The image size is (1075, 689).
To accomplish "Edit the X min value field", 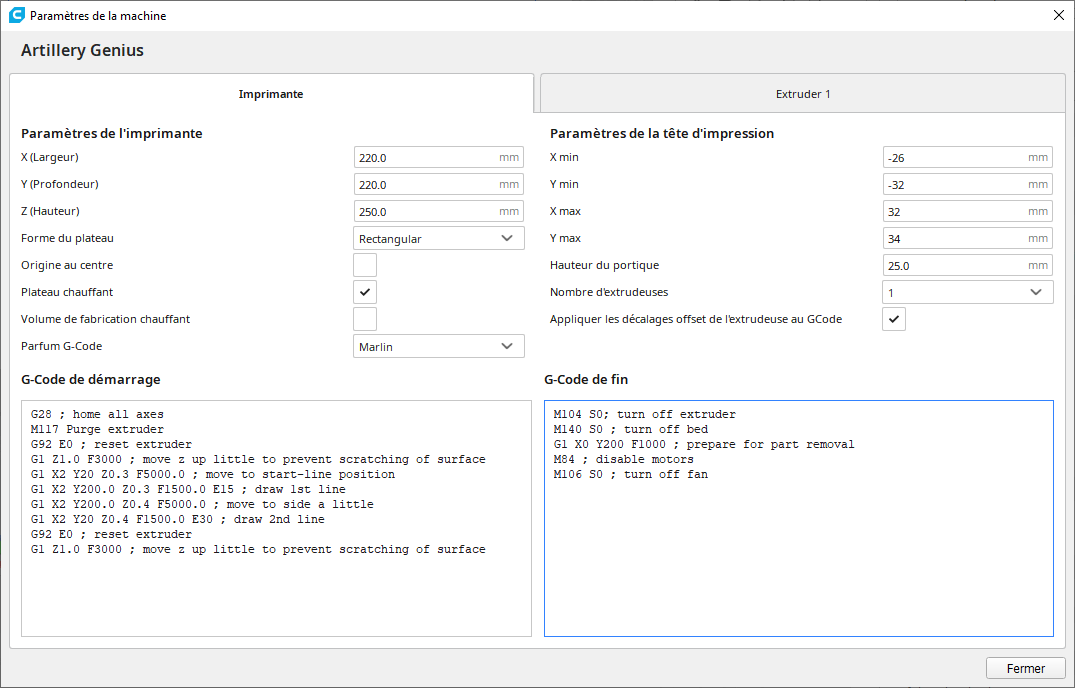I will [967, 158].
